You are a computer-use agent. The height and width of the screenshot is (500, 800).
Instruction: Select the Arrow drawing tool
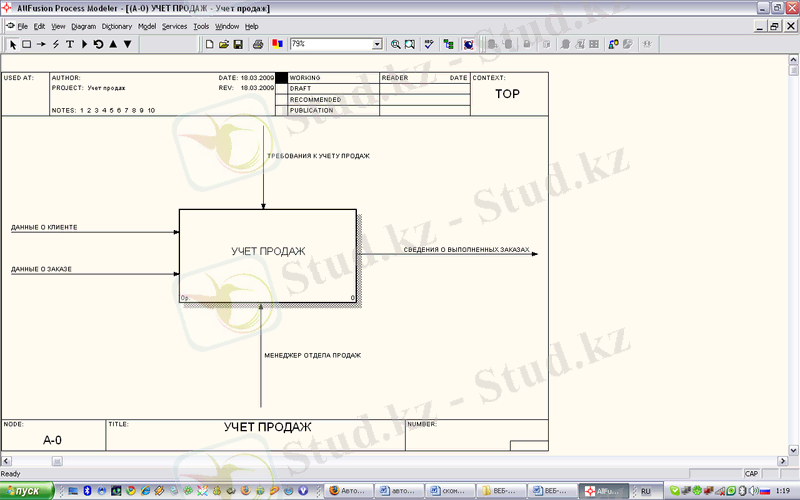(x=41, y=44)
